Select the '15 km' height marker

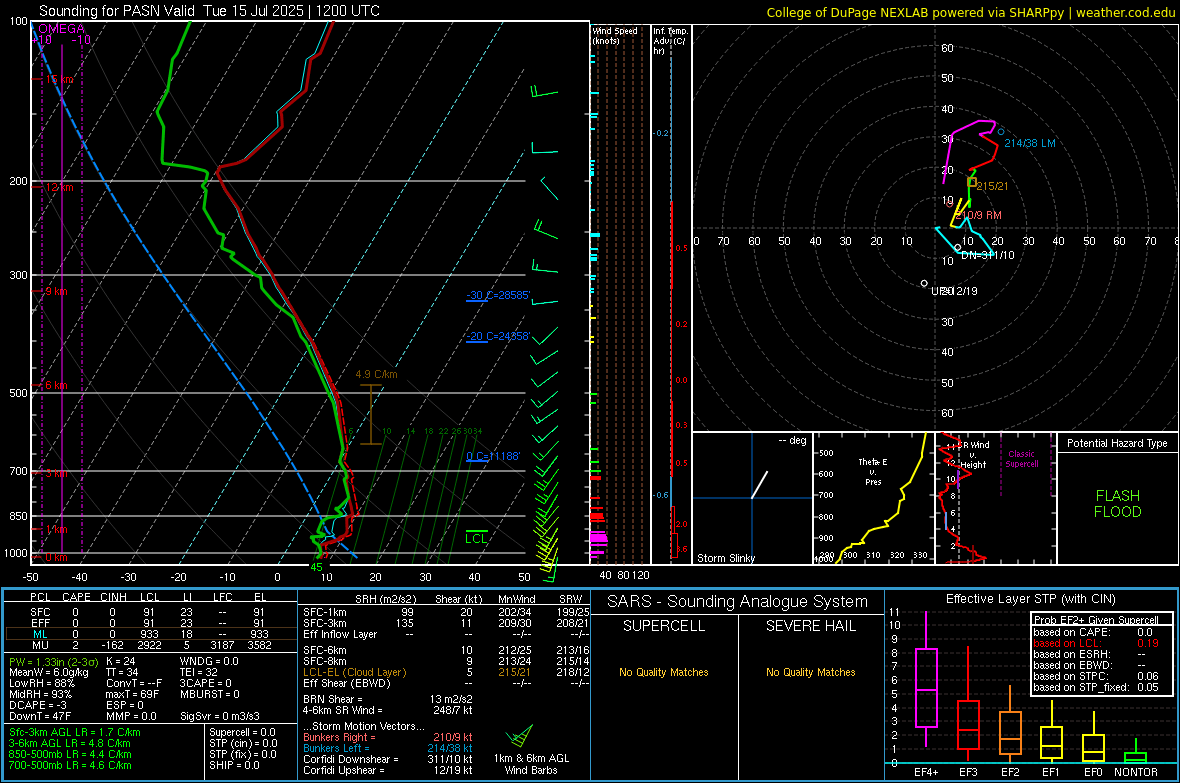click(x=59, y=79)
